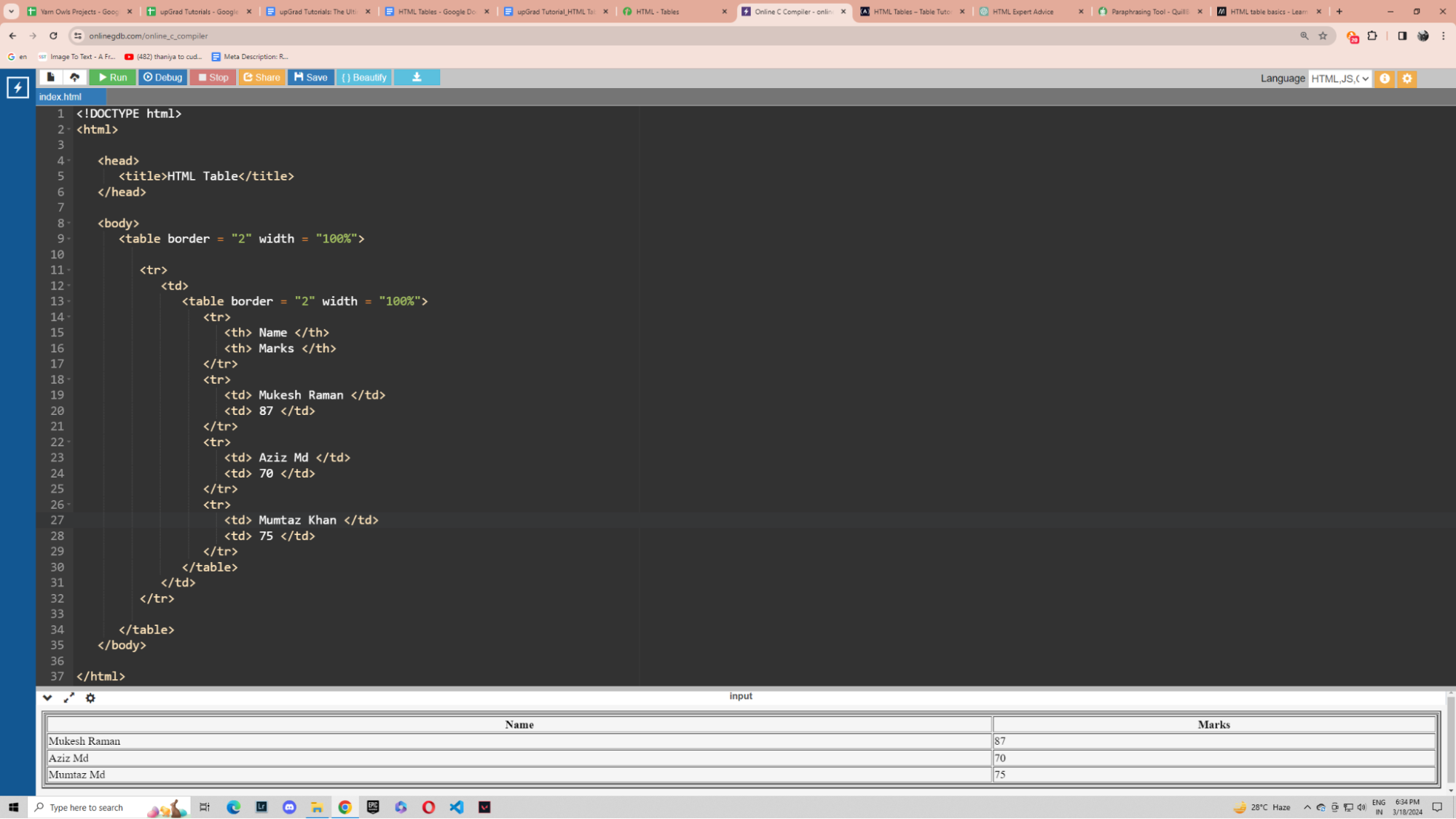1456x819 pixels.
Task: Click the Marks header cell in output
Action: [1213, 725]
